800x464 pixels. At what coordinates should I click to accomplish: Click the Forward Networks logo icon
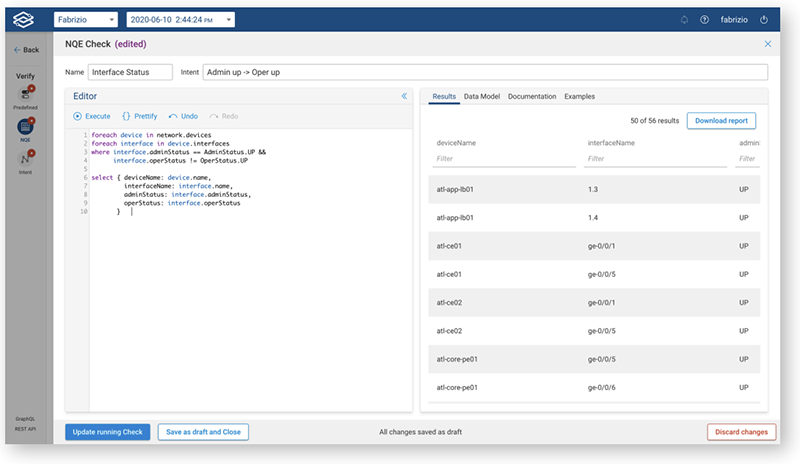pyautogui.click(x=26, y=19)
